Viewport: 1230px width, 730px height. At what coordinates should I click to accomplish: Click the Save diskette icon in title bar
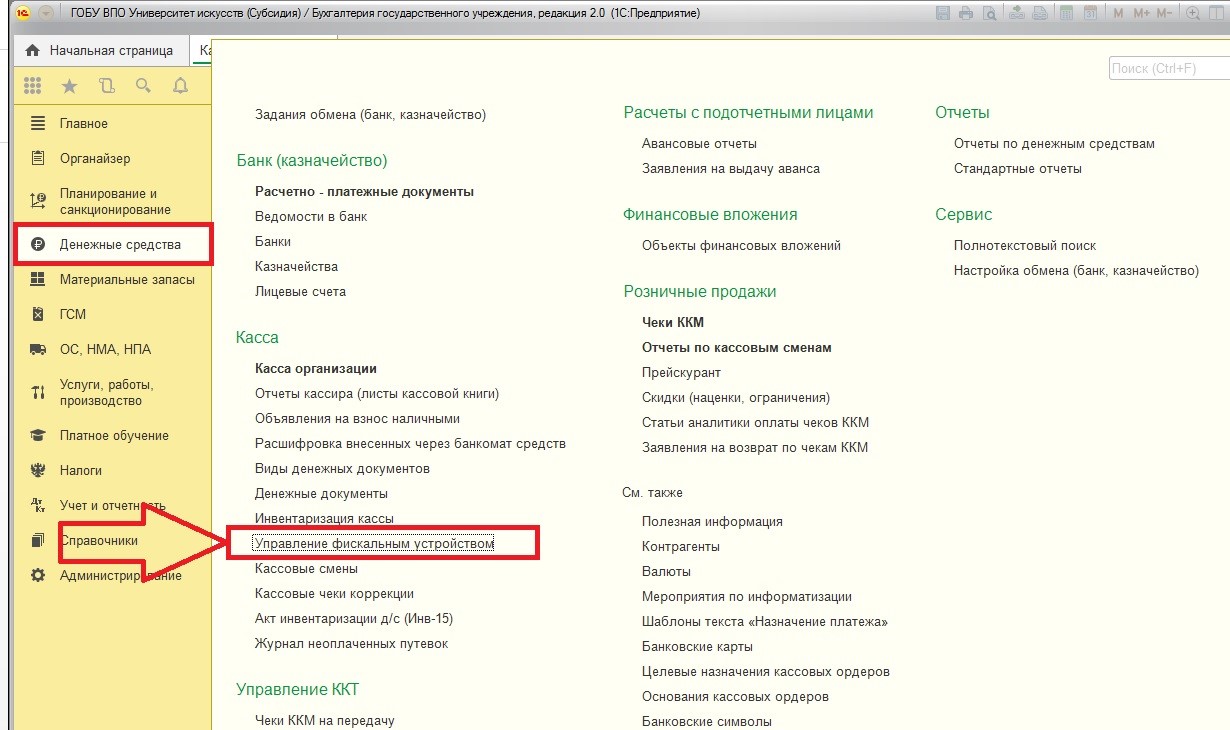(x=943, y=13)
